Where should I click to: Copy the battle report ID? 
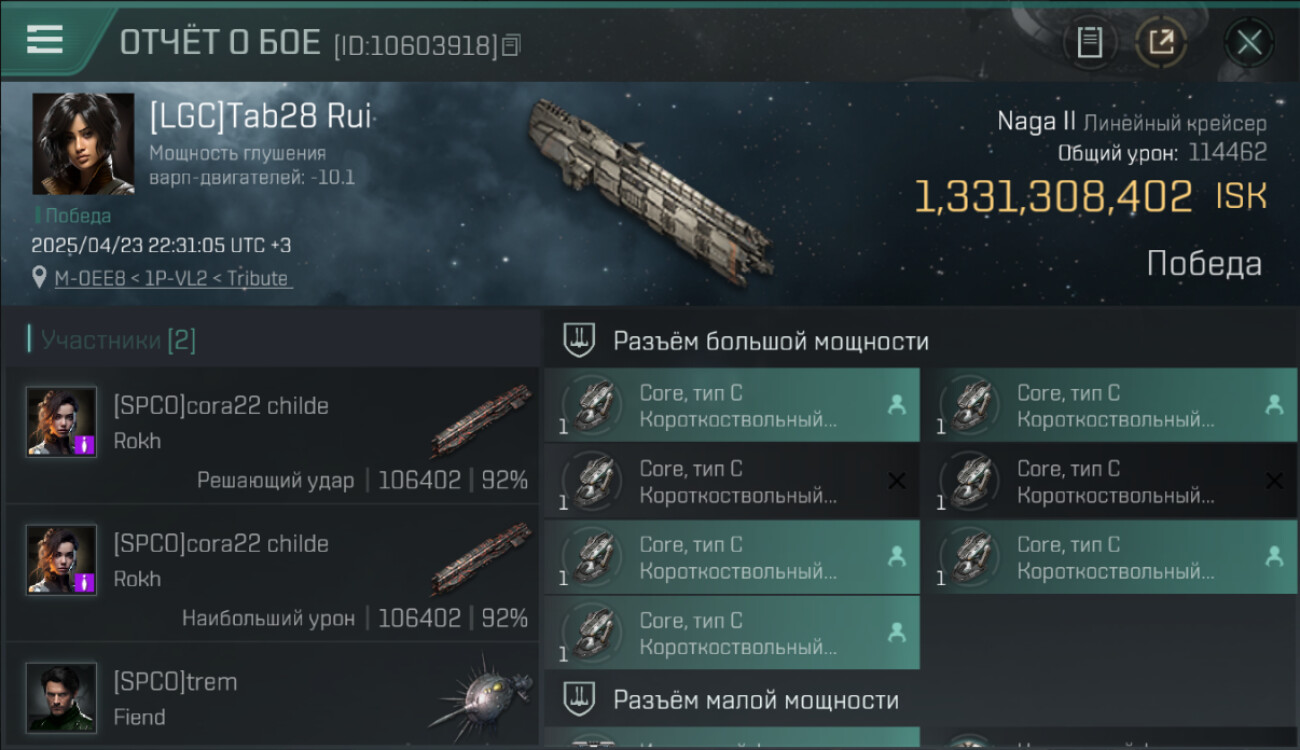(x=511, y=45)
